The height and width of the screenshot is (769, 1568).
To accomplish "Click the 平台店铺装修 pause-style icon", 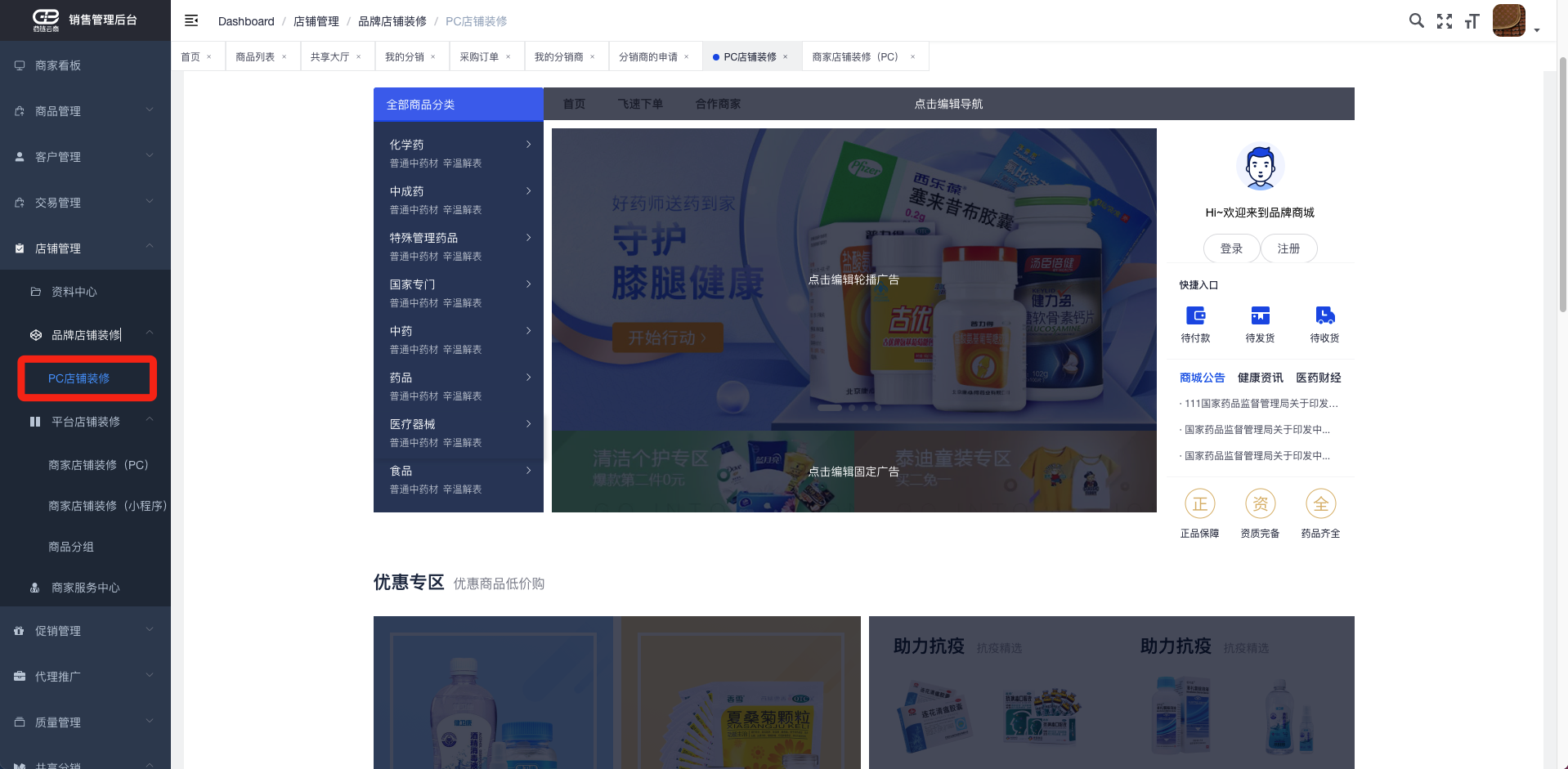I will tap(35, 422).
